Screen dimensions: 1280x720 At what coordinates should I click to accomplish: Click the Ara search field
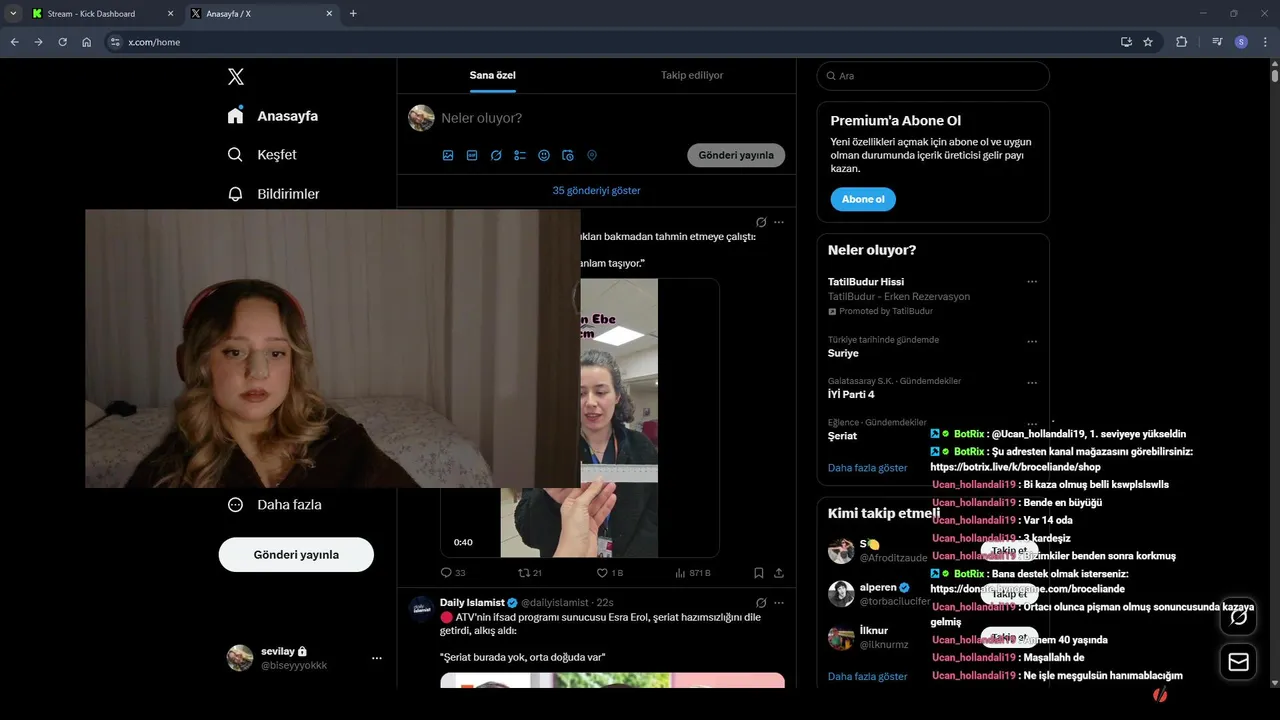[933, 76]
